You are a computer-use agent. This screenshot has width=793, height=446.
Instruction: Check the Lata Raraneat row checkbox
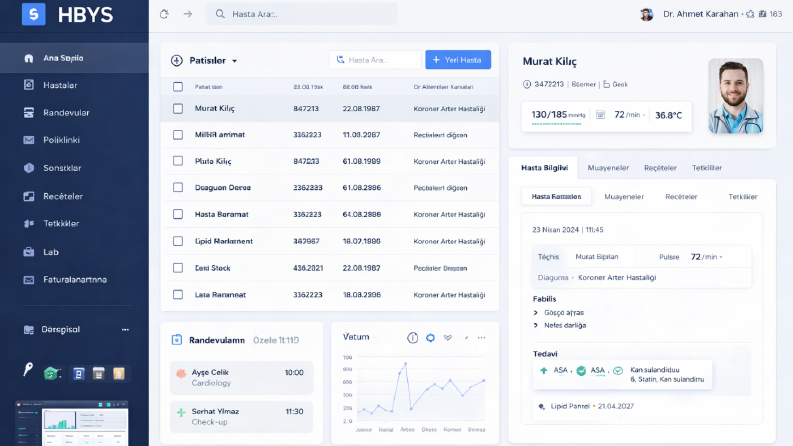(178, 294)
